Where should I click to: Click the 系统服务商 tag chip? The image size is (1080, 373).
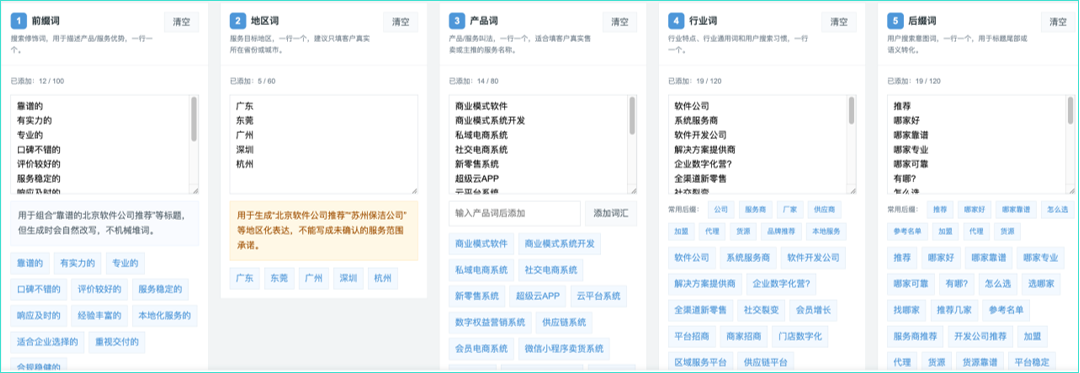pyautogui.click(x=748, y=258)
